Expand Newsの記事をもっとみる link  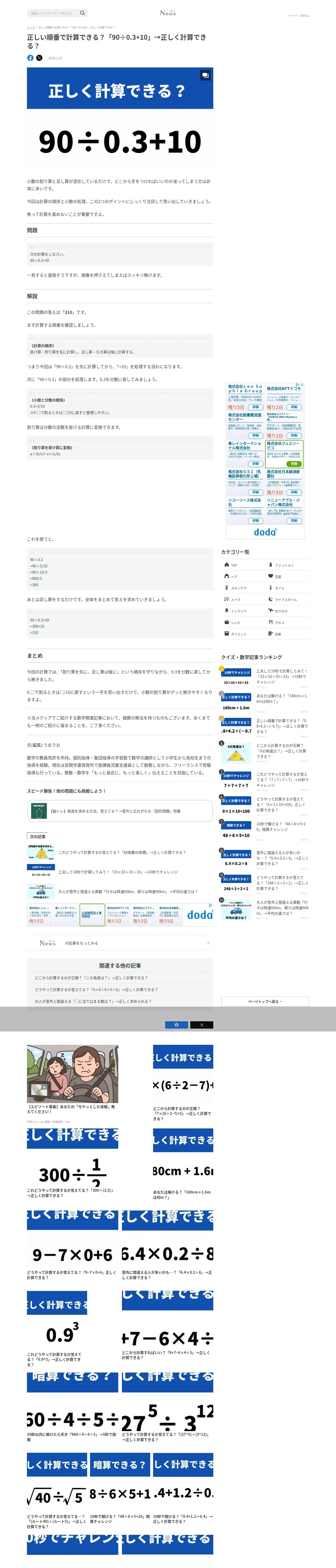pyautogui.click(x=120, y=943)
